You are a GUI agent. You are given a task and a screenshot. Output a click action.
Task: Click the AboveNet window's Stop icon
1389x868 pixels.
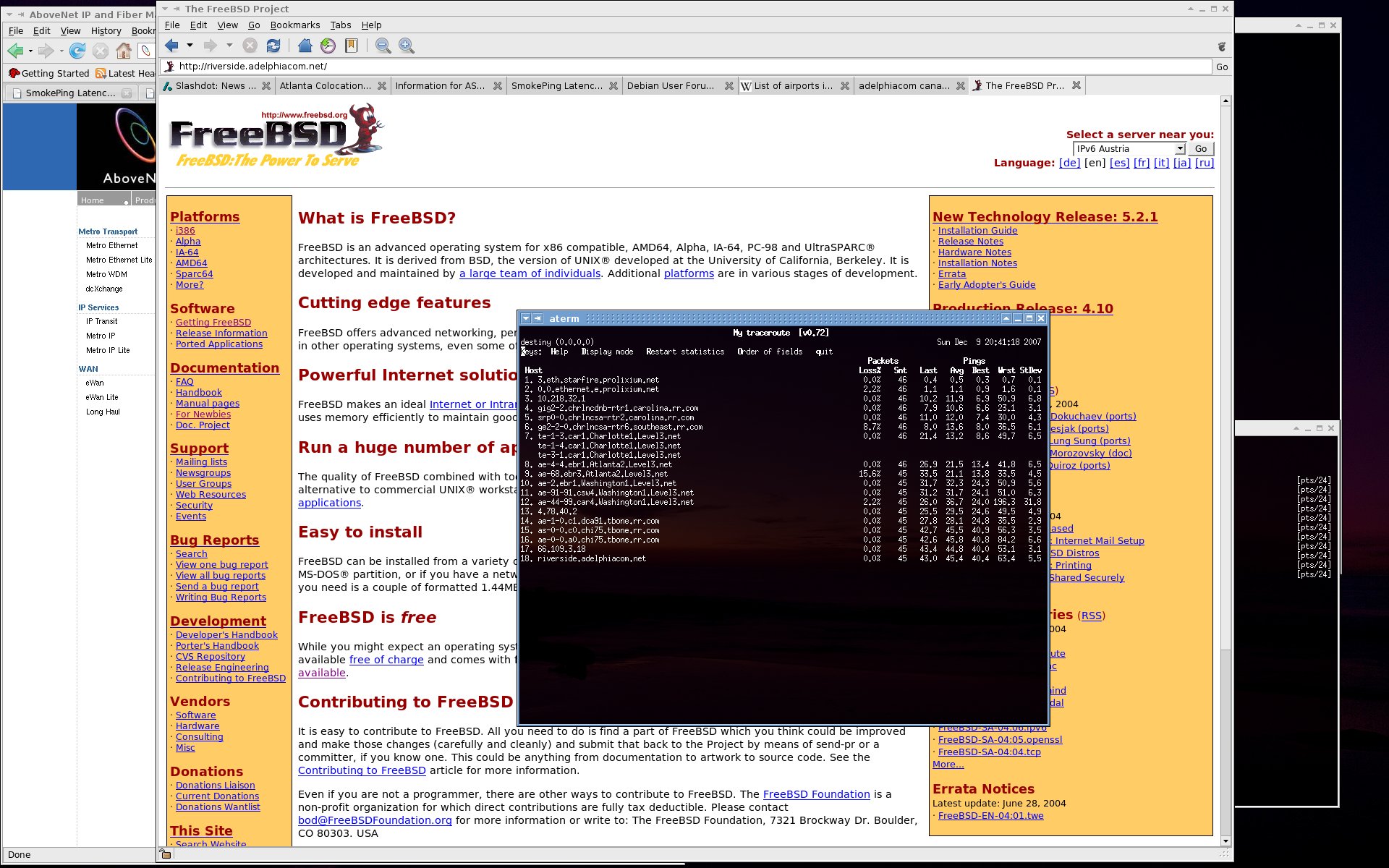(101, 51)
